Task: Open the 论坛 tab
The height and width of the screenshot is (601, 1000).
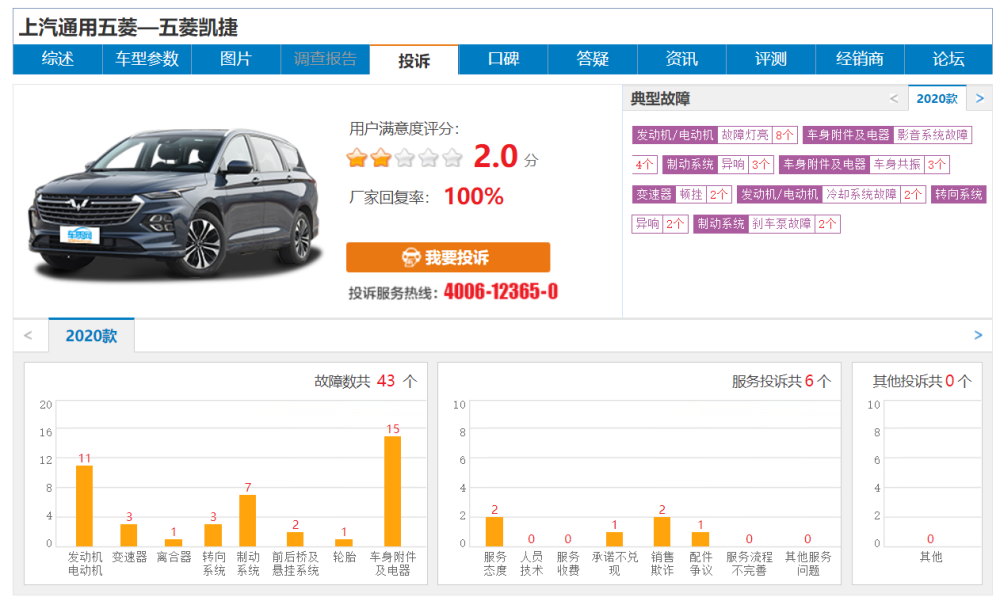Action: click(948, 59)
